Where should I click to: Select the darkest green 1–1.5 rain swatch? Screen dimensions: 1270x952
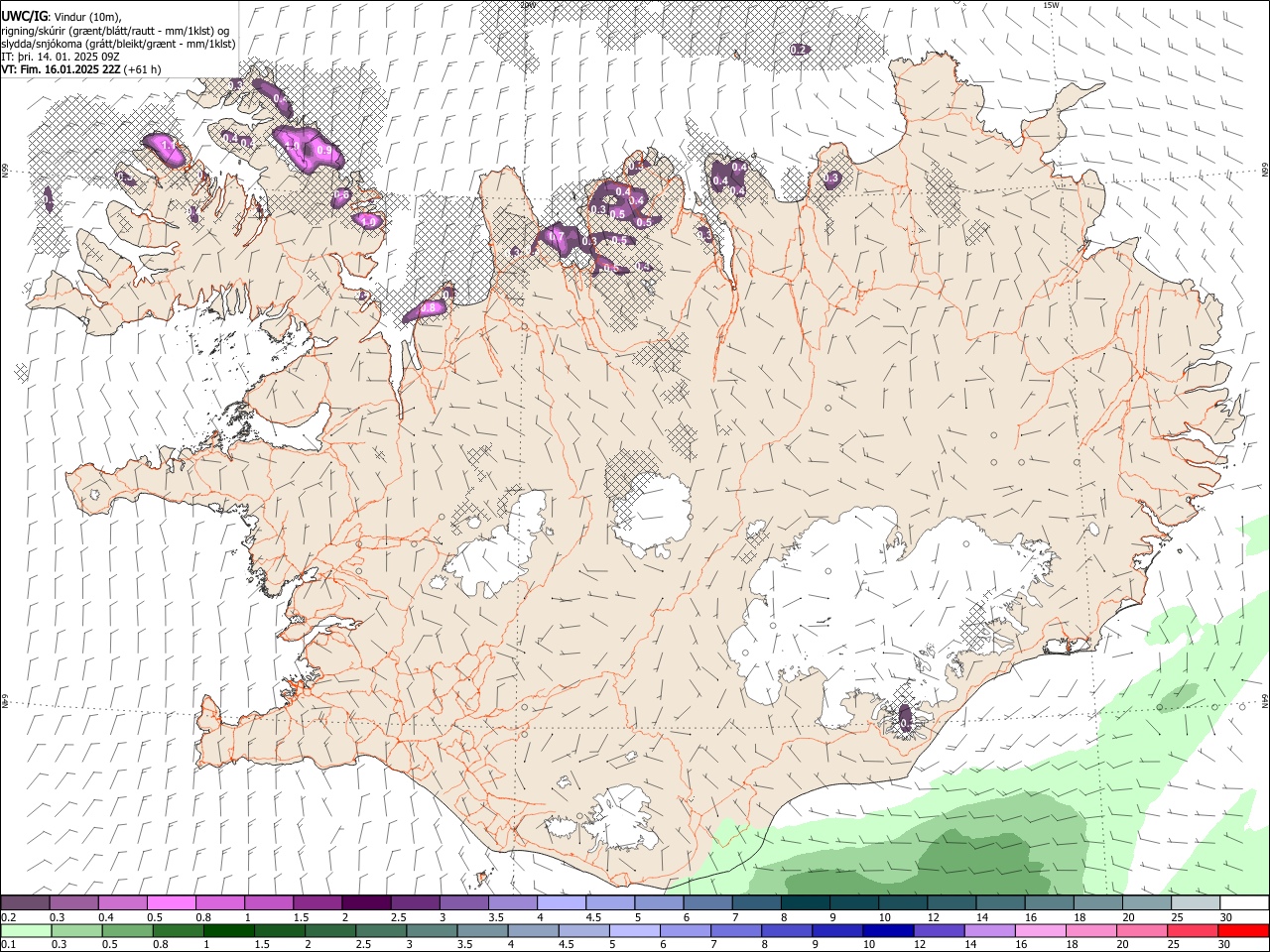point(228,930)
